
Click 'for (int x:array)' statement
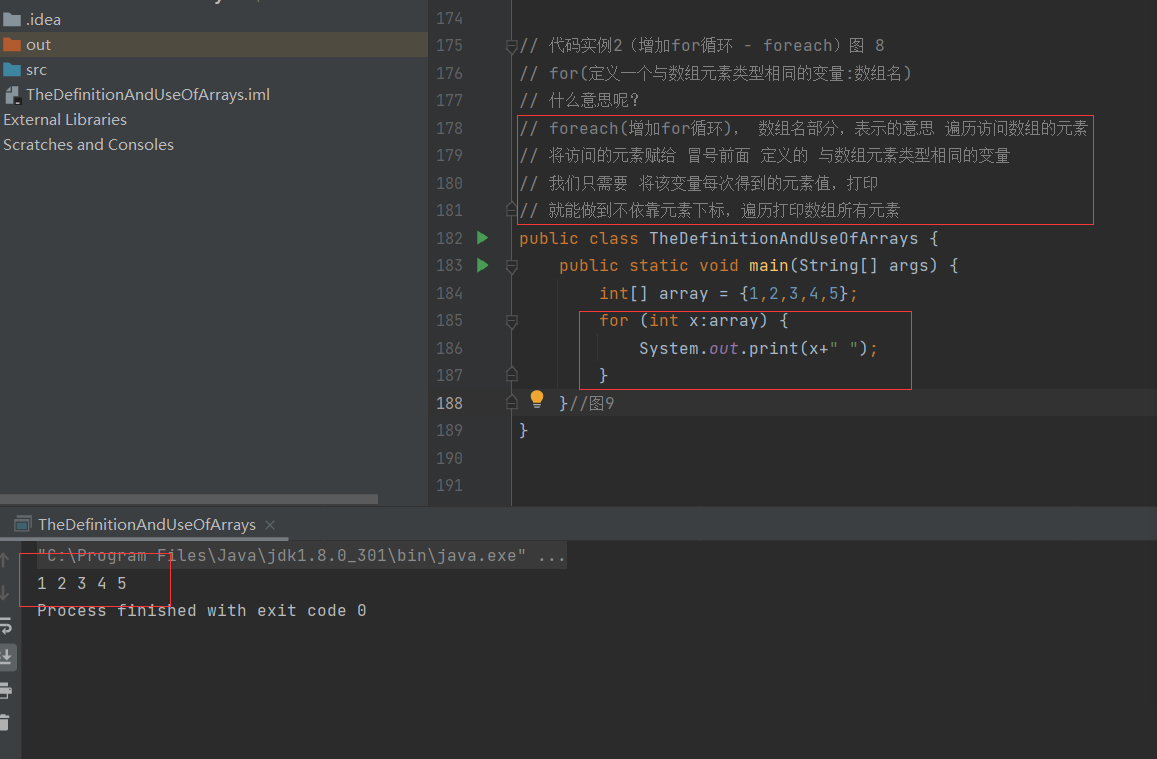click(693, 321)
